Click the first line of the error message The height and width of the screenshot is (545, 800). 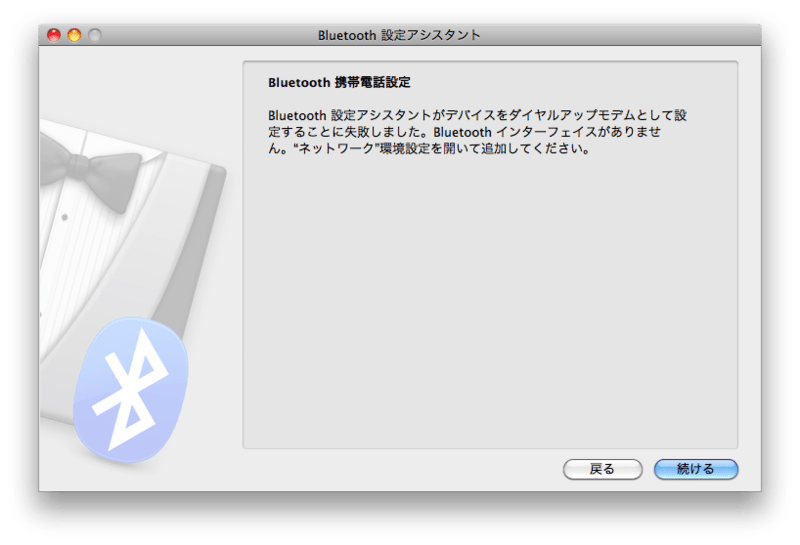click(478, 116)
